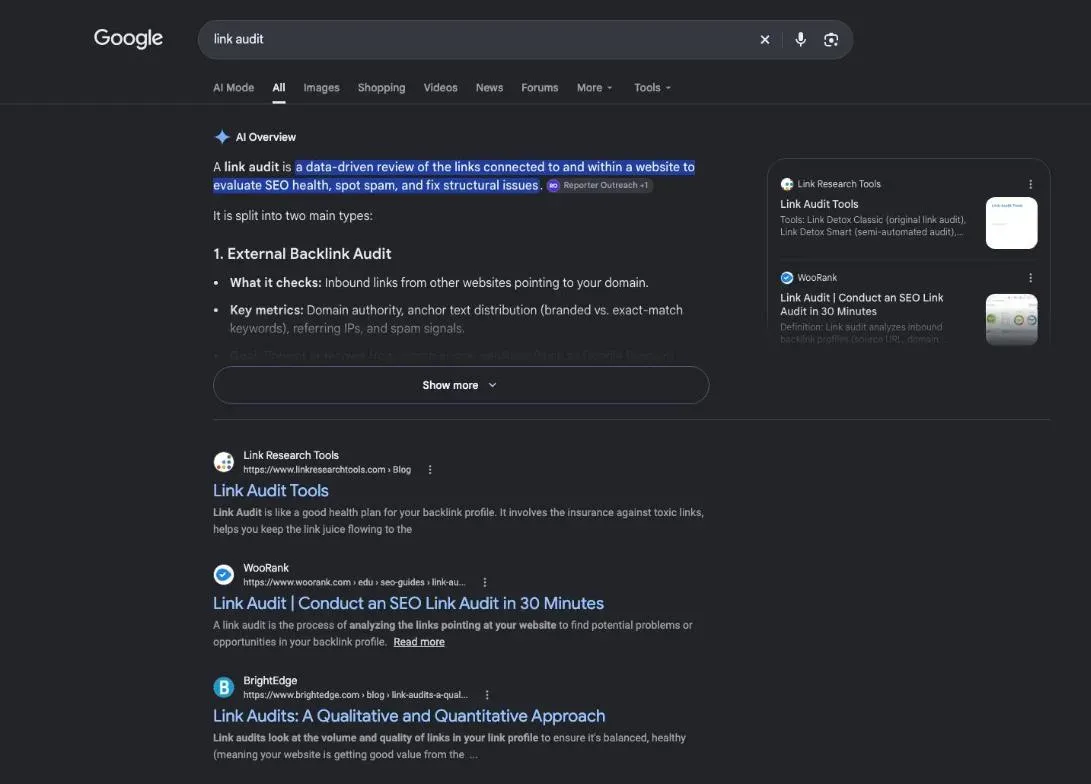Image resolution: width=1091 pixels, height=784 pixels.
Task: Open three-dot menu on Link Research Tools source card
Action: (1030, 184)
